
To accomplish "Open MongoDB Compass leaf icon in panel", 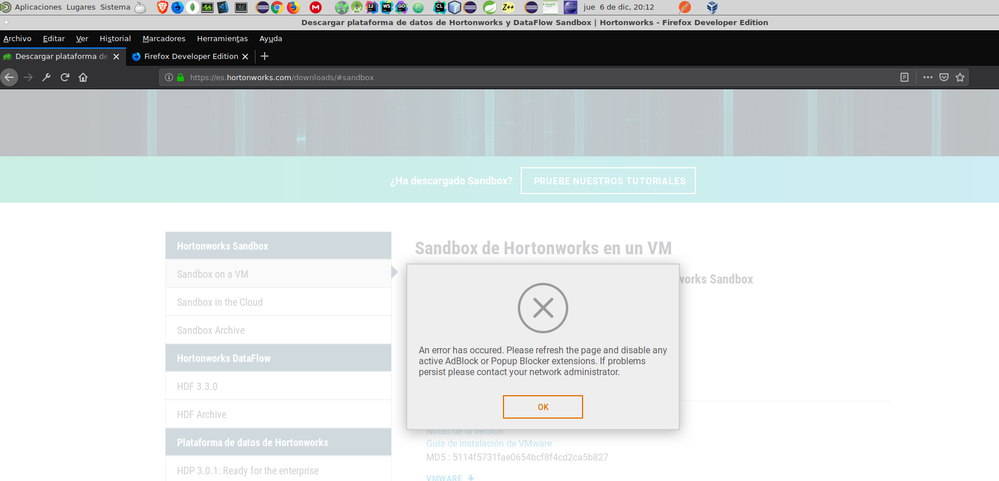I will tap(193, 7).
